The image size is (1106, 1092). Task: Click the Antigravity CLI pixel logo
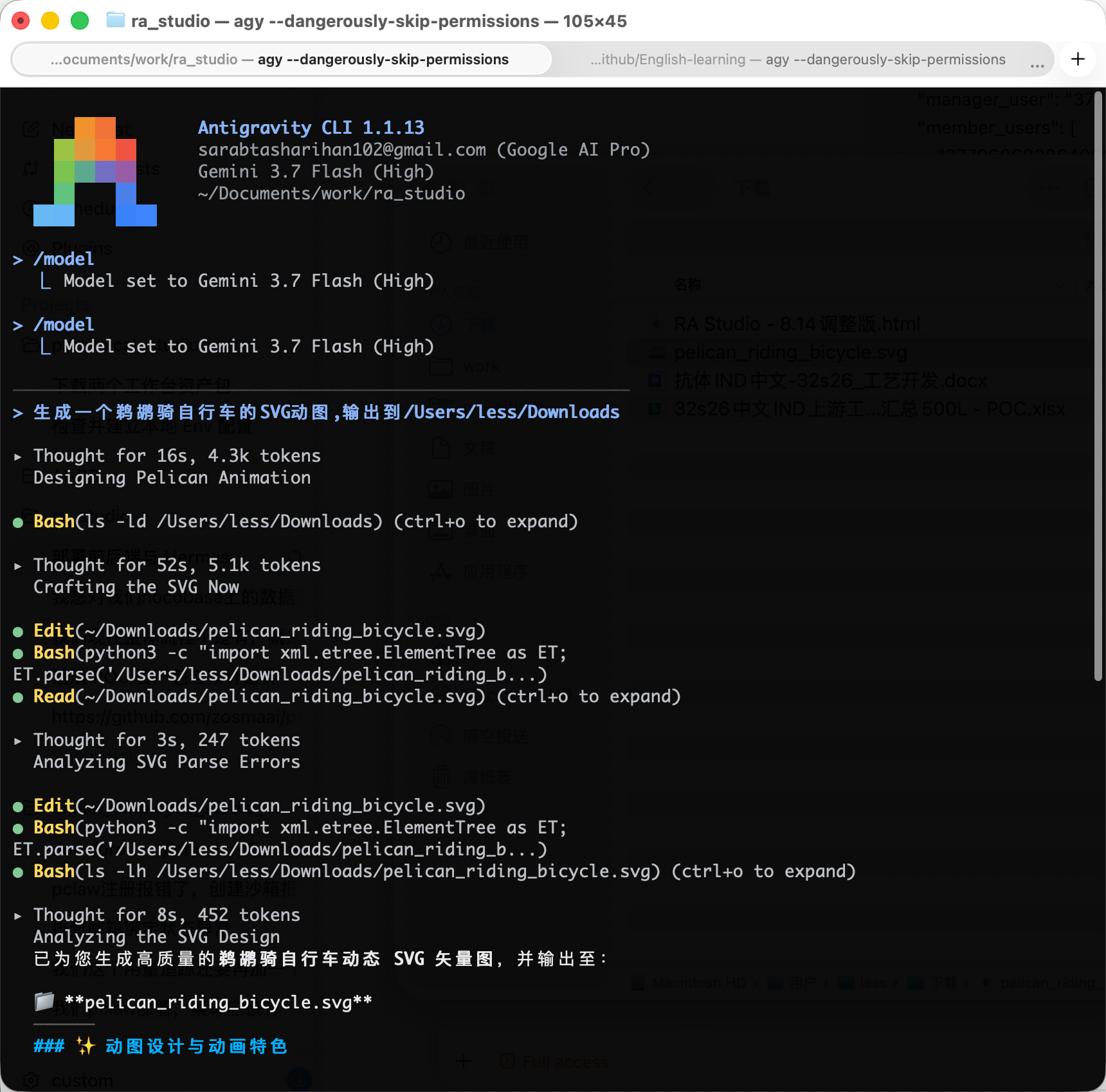[x=95, y=172]
